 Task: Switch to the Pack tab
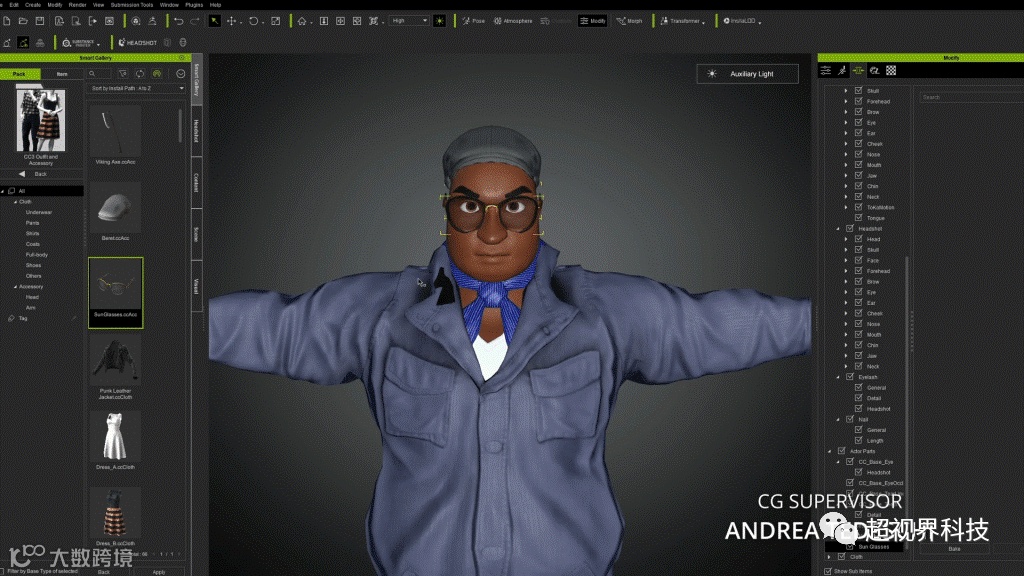[x=20, y=74]
